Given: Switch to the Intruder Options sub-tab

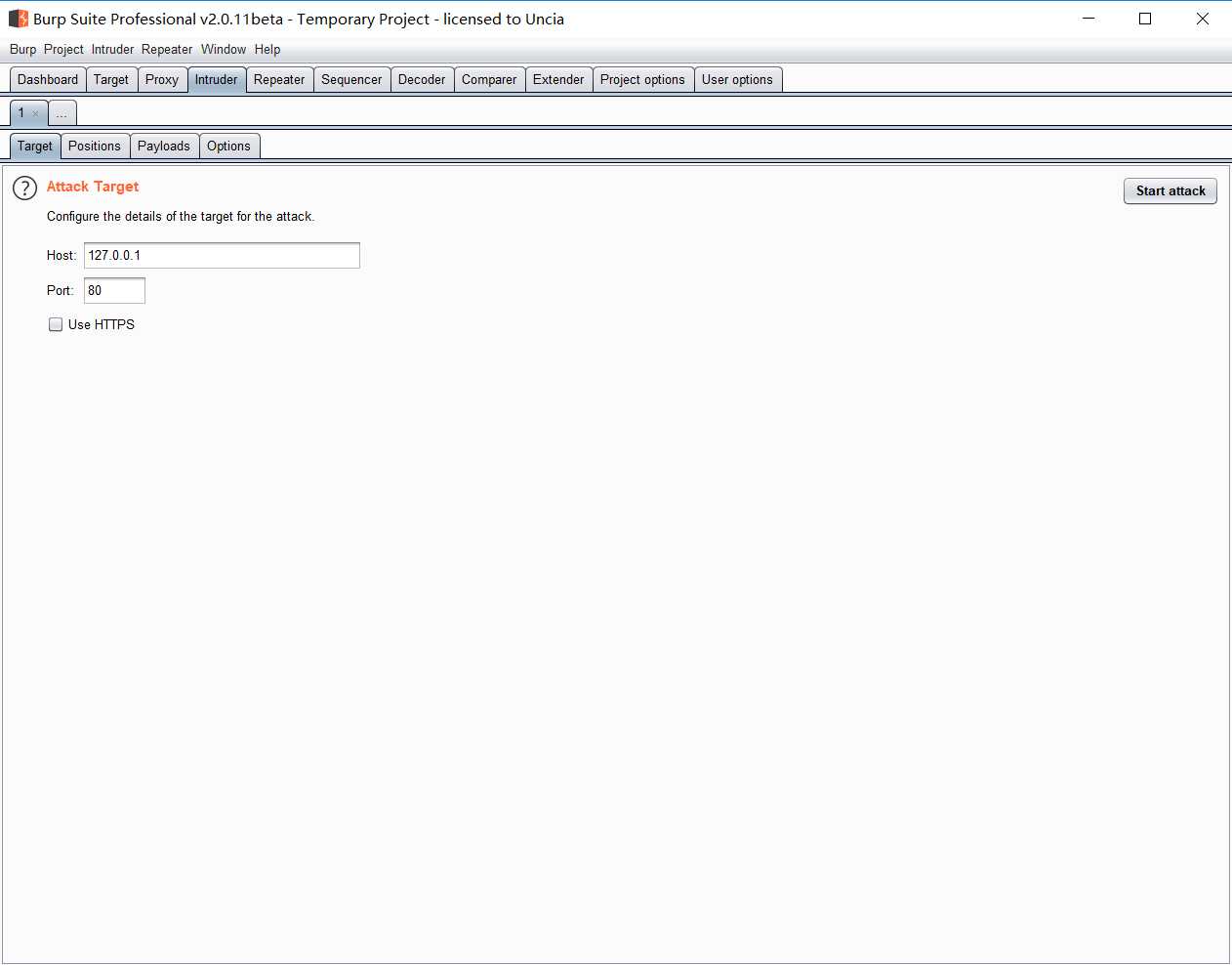Looking at the screenshot, I should click(x=228, y=146).
